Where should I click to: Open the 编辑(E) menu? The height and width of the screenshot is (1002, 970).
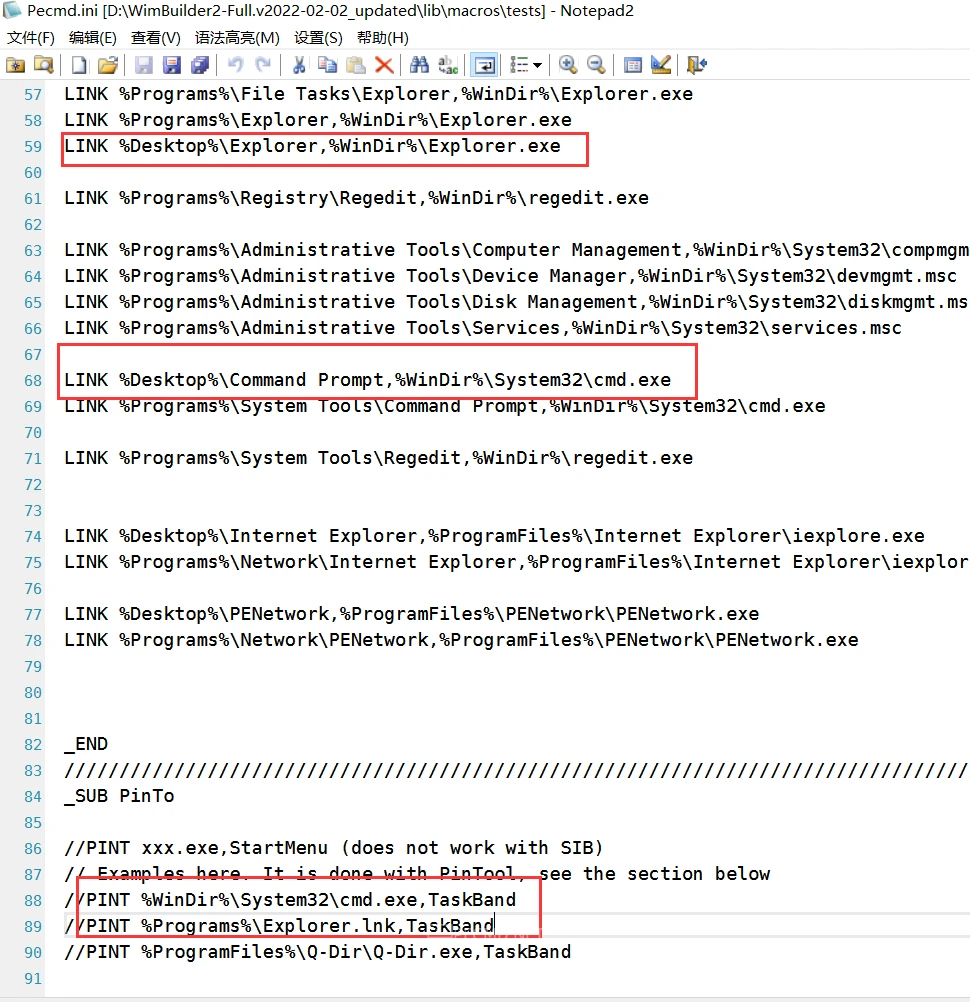coord(93,38)
